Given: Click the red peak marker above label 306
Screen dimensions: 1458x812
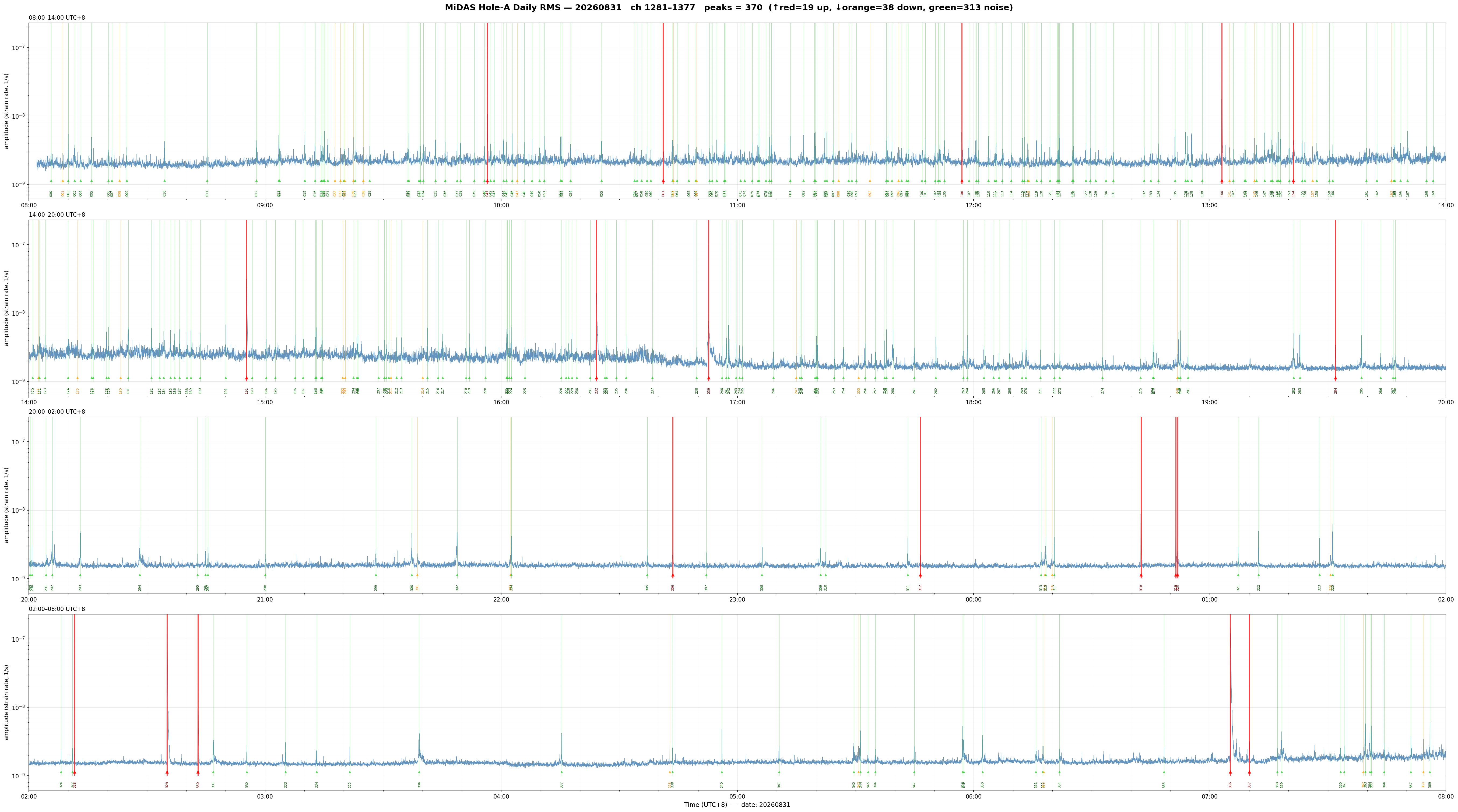Looking at the screenshot, I should (672, 575).
